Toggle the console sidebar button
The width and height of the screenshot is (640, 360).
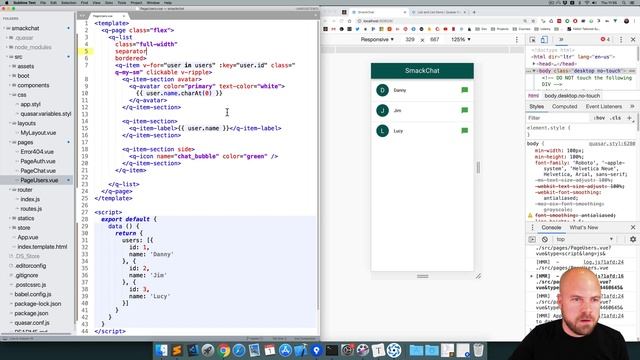pyautogui.click(x=532, y=240)
